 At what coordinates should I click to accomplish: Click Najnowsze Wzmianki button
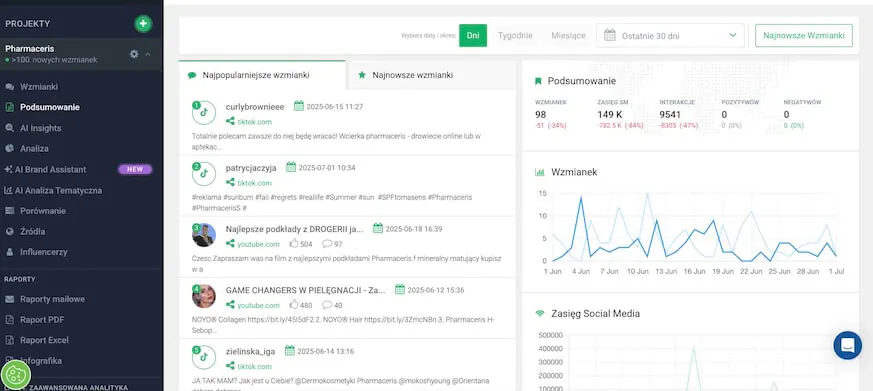point(803,35)
